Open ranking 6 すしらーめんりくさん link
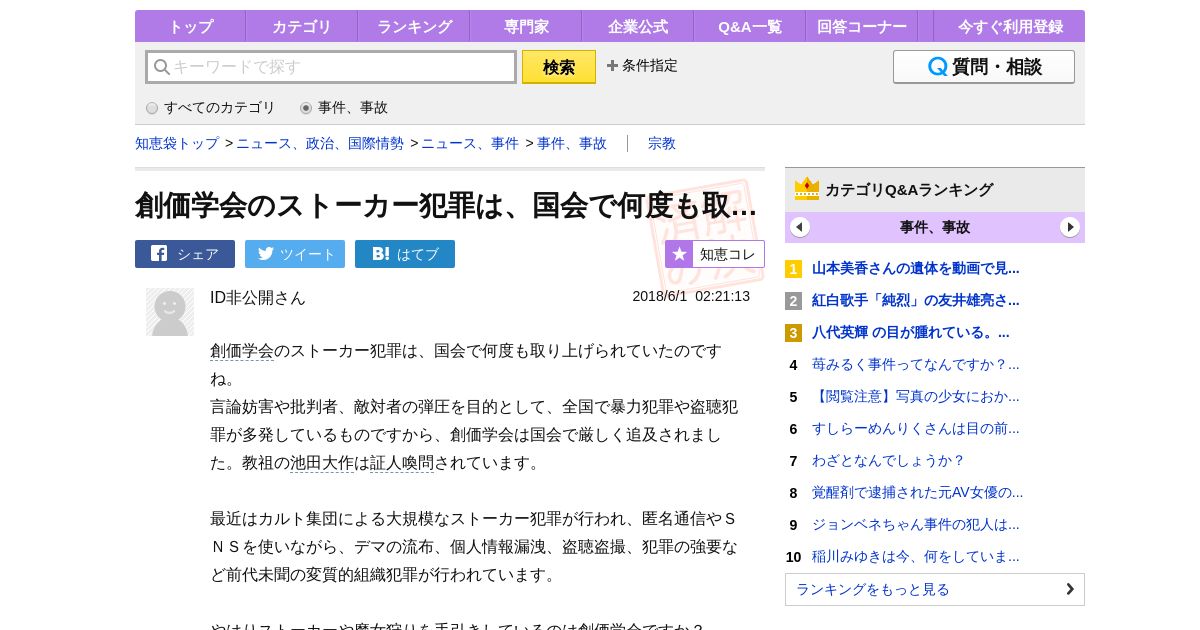Screen dimensions: 1200x630 (916, 428)
